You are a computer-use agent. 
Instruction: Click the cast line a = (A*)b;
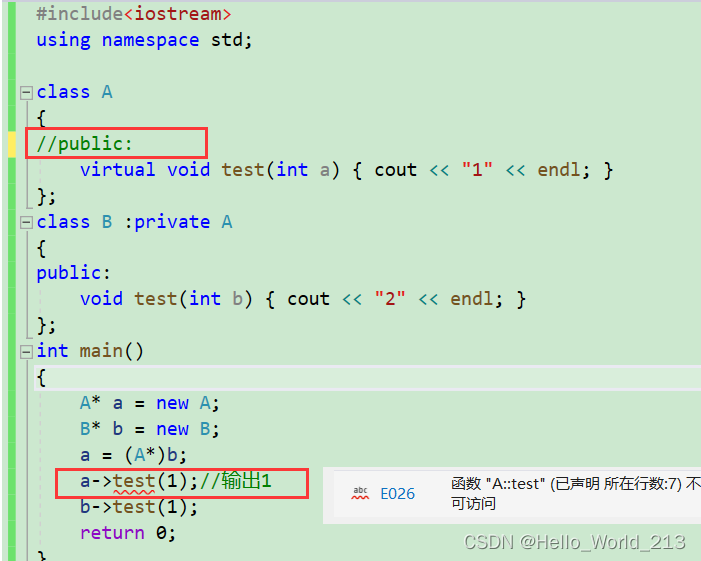pyautogui.click(x=133, y=456)
